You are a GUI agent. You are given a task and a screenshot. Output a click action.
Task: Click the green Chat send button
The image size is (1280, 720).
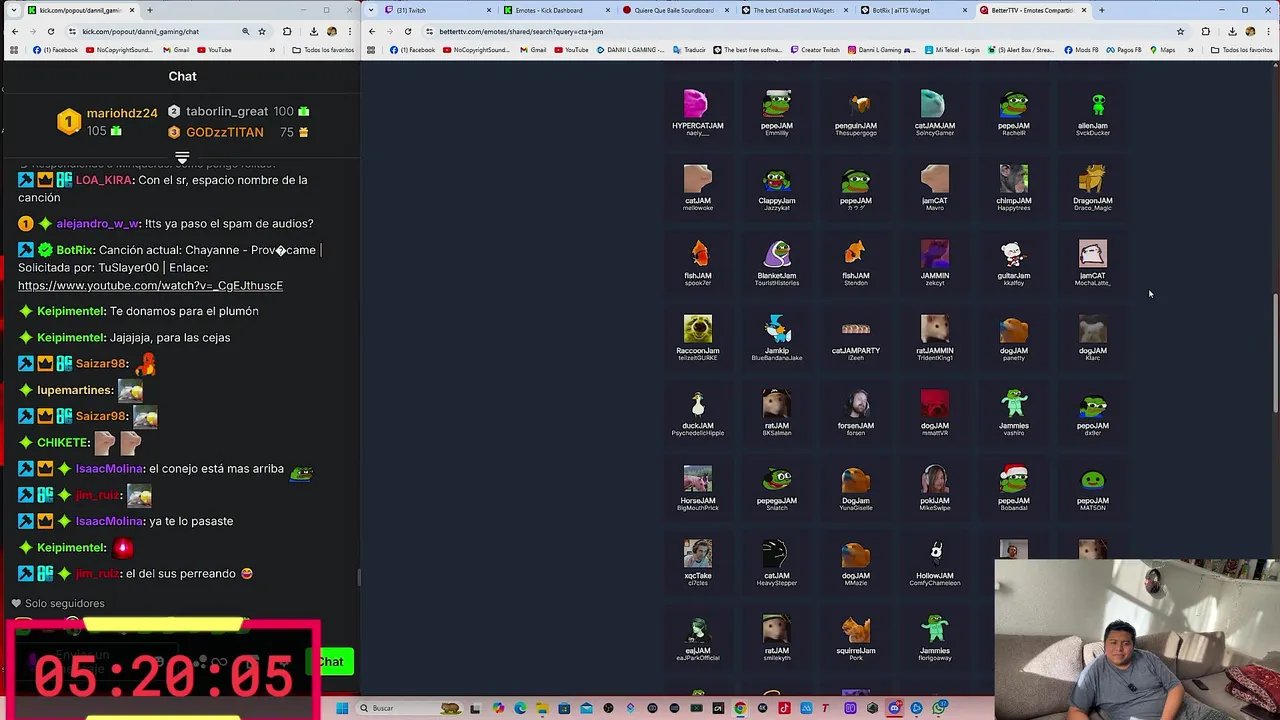pos(331,662)
